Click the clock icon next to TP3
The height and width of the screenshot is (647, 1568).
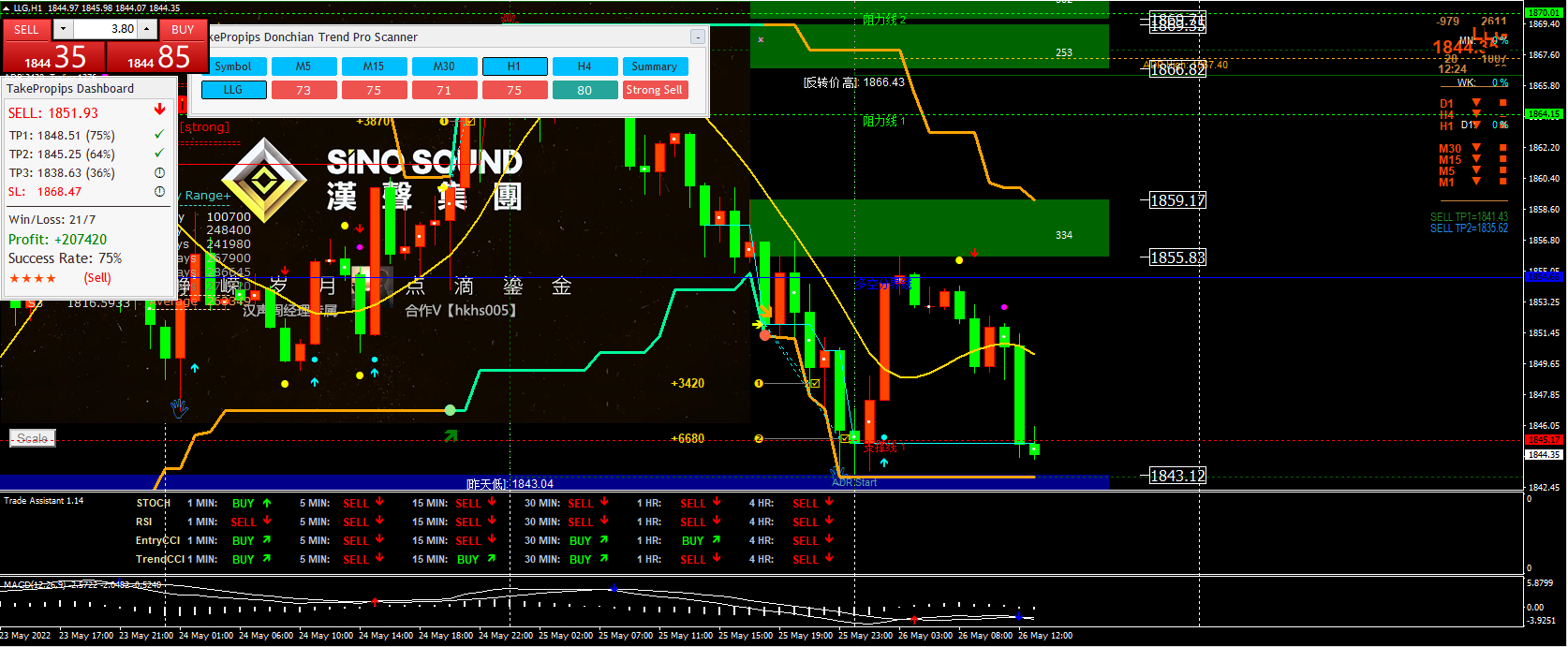159,172
